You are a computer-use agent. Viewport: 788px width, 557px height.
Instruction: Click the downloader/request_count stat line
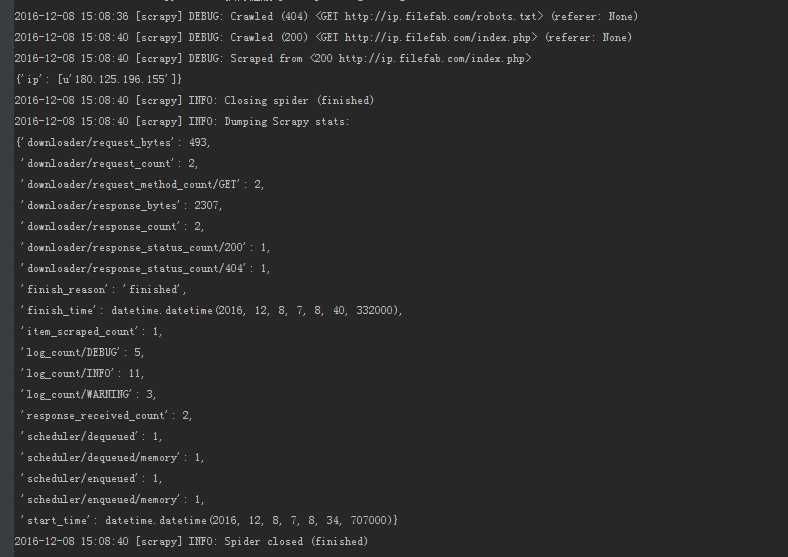[109, 164]
